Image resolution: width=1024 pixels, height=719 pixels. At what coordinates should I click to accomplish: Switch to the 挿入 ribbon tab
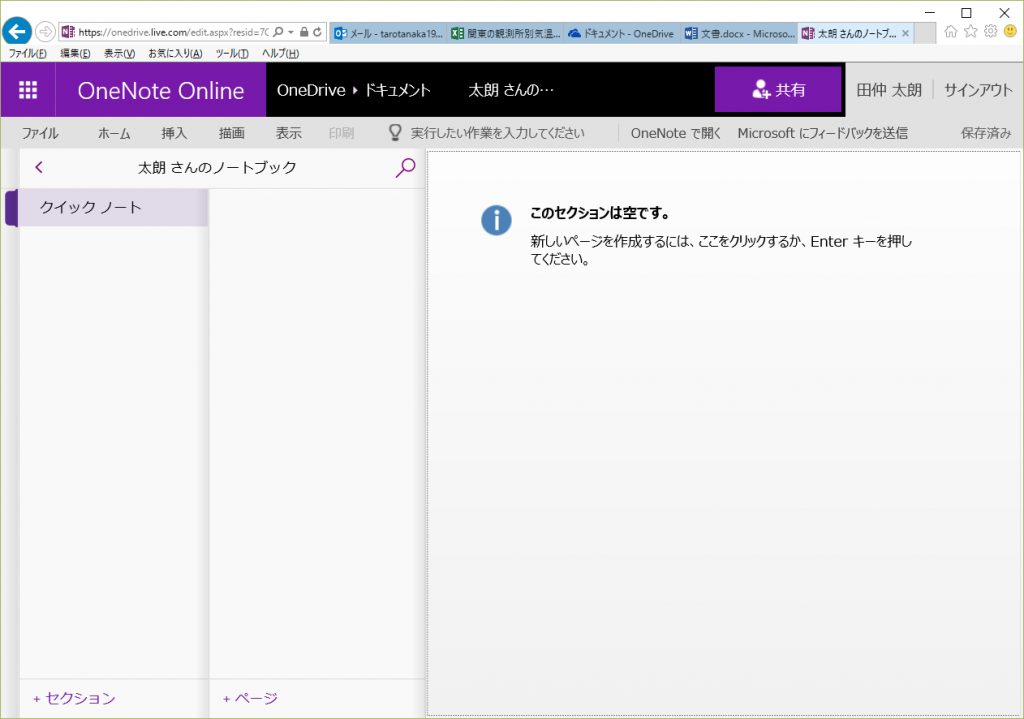174,133
